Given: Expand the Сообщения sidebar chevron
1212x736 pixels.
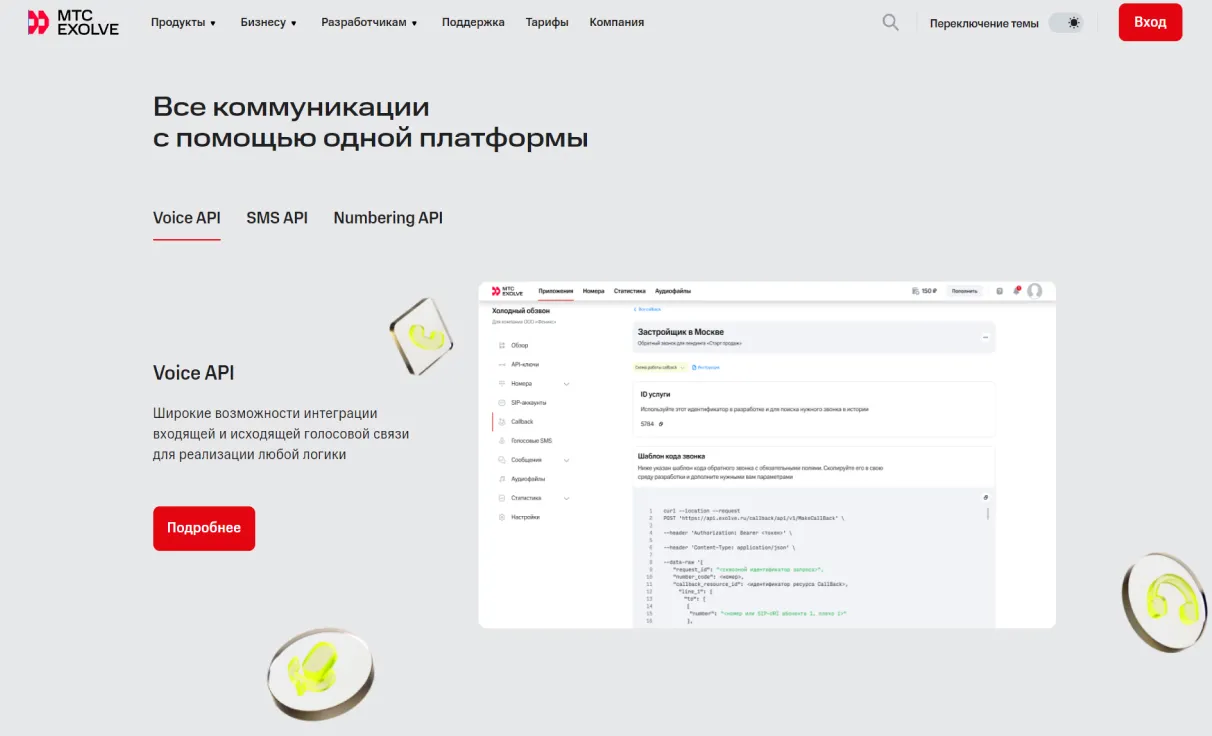Looking at the screenshot, I should [x=567, y=459].
